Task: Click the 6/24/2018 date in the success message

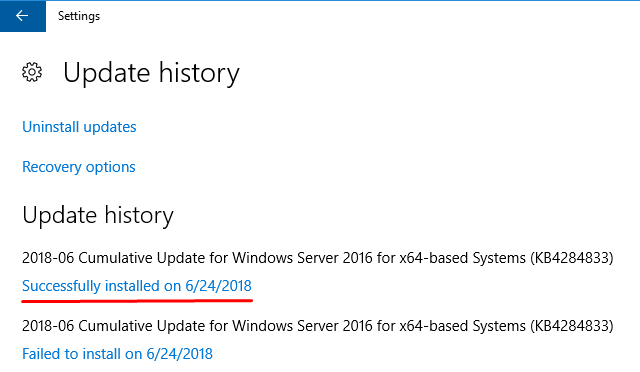Action: click(218, 286)
